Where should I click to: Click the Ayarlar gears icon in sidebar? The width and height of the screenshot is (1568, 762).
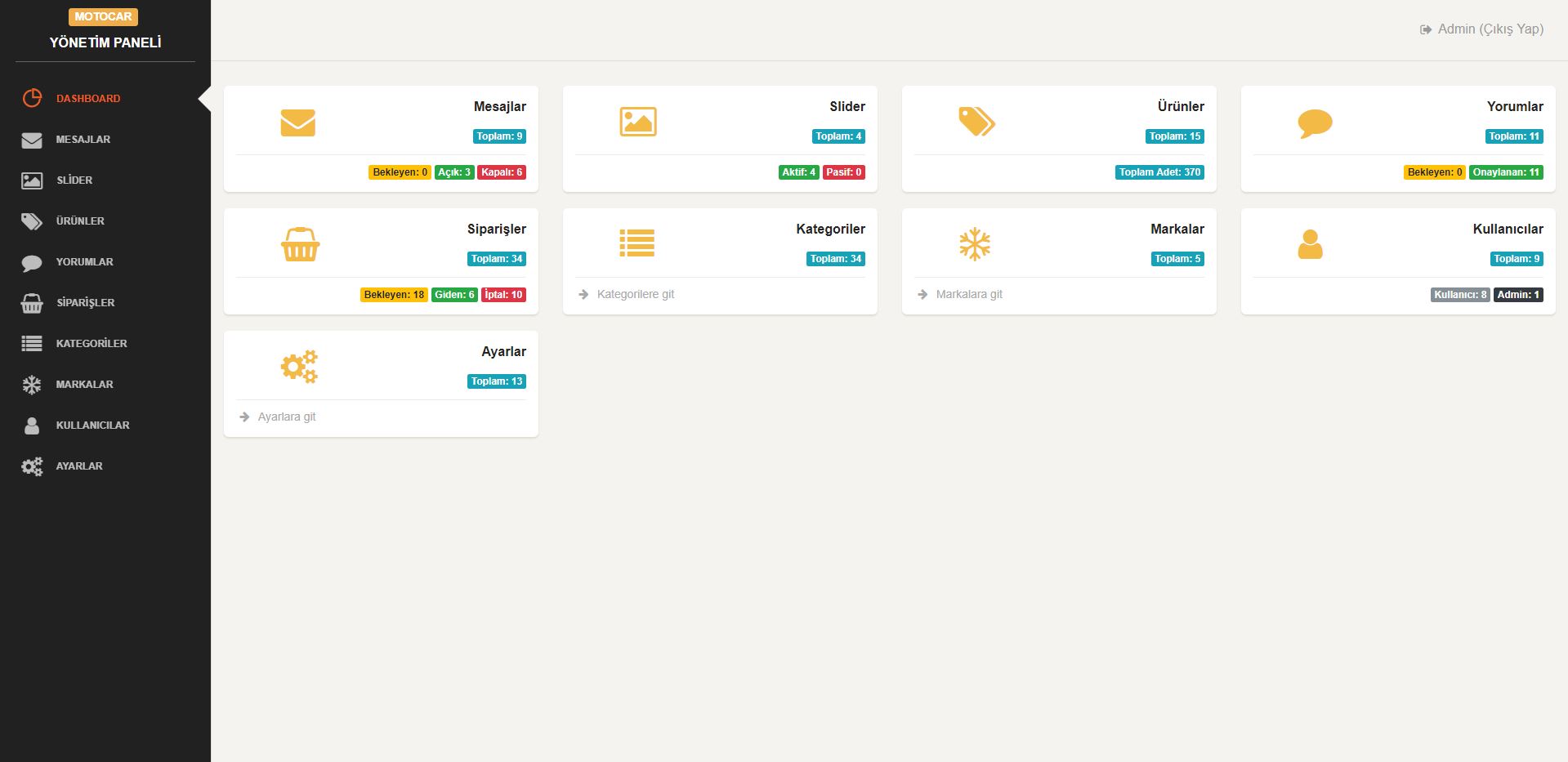32,466
